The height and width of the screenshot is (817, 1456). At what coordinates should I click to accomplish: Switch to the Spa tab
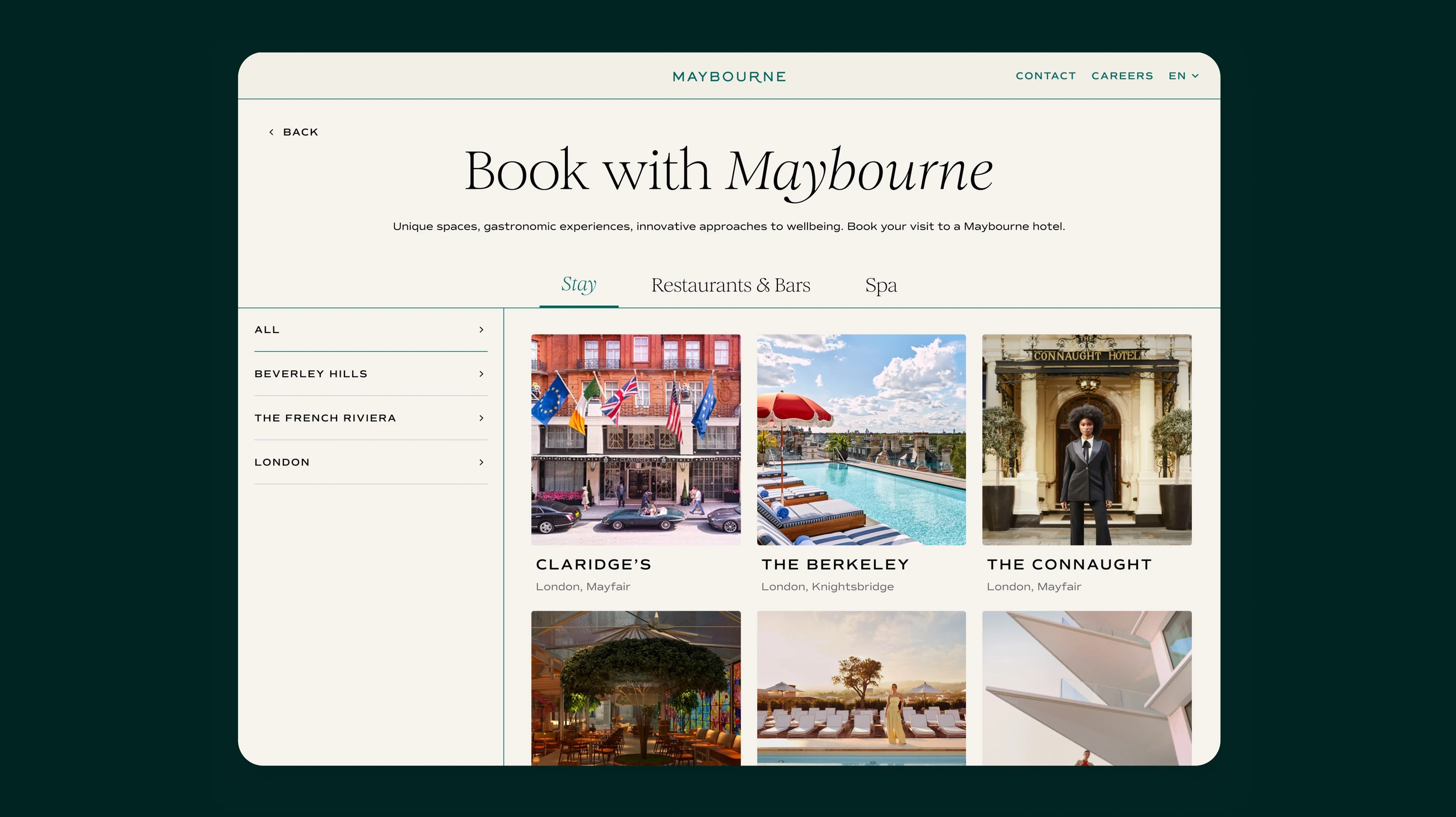pyautogui.click(x=881, y=285)
